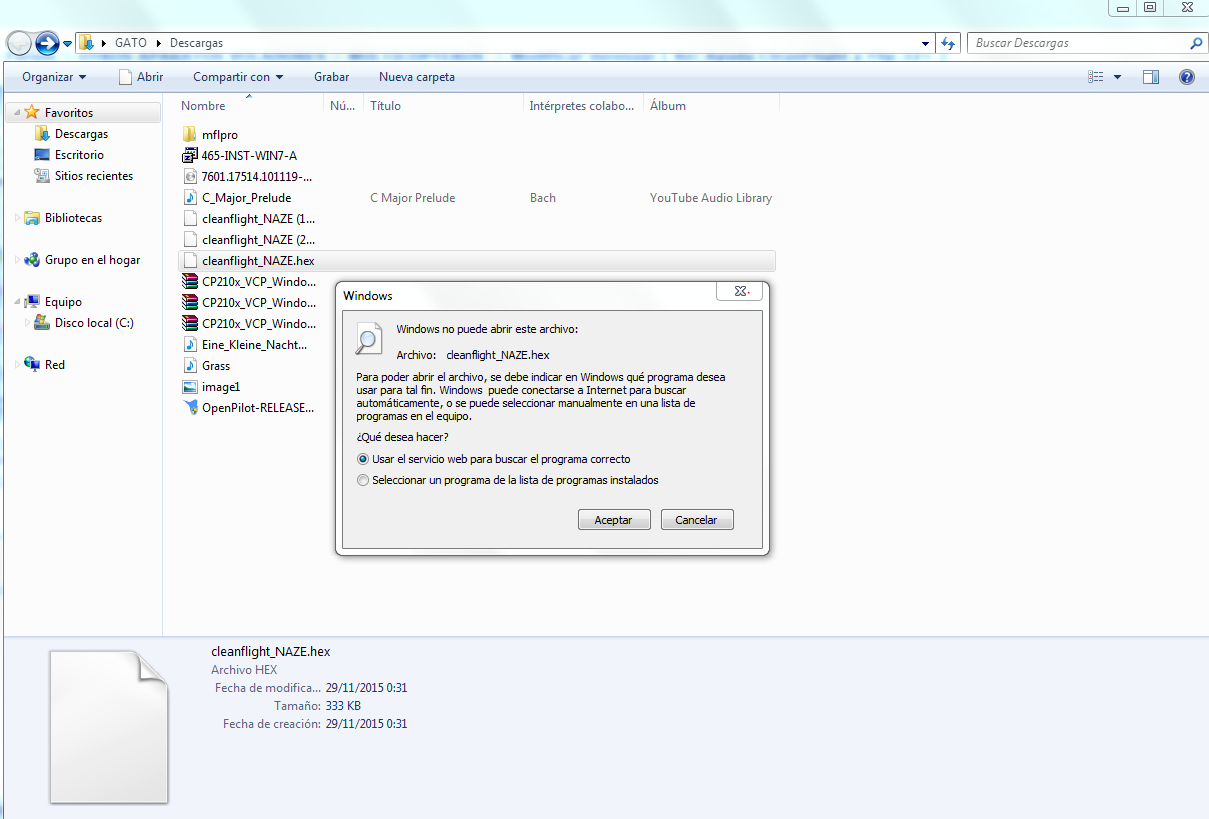Click the refresh icon beside the address bar
This screenshot has height=819, width=1209.
949,43
